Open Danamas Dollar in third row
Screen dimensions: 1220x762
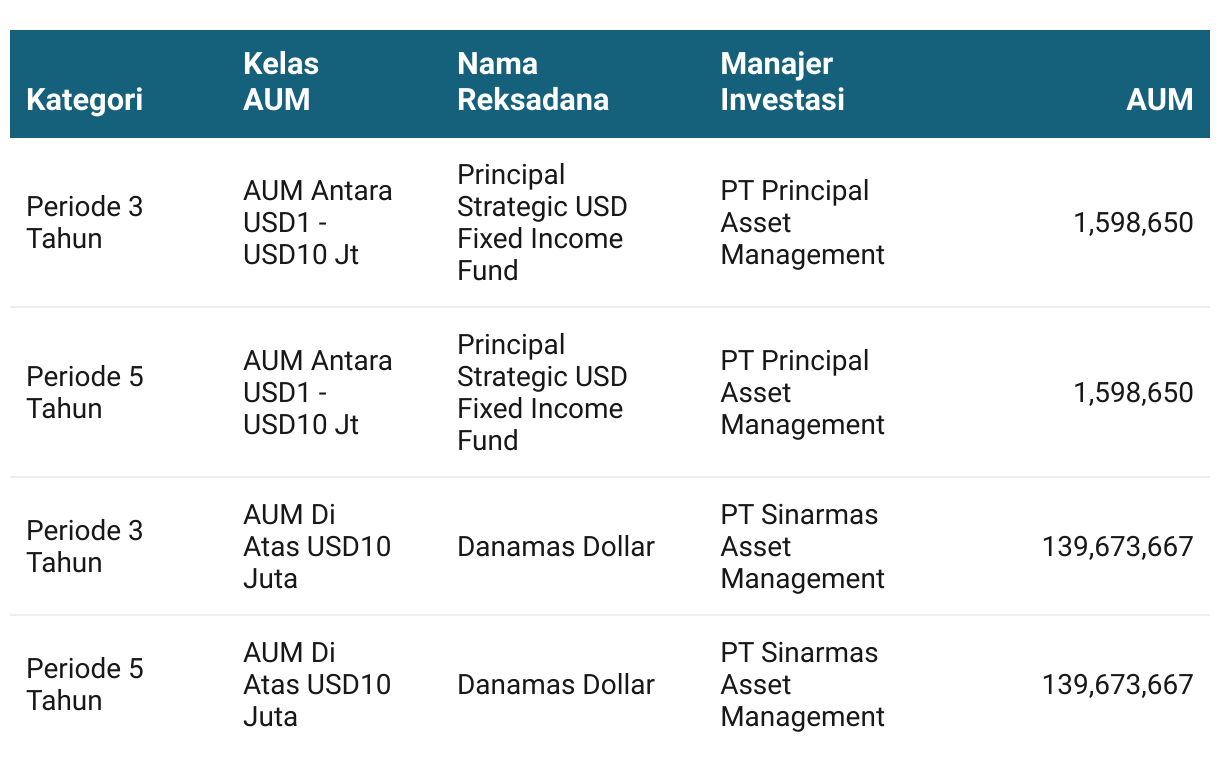556,546
